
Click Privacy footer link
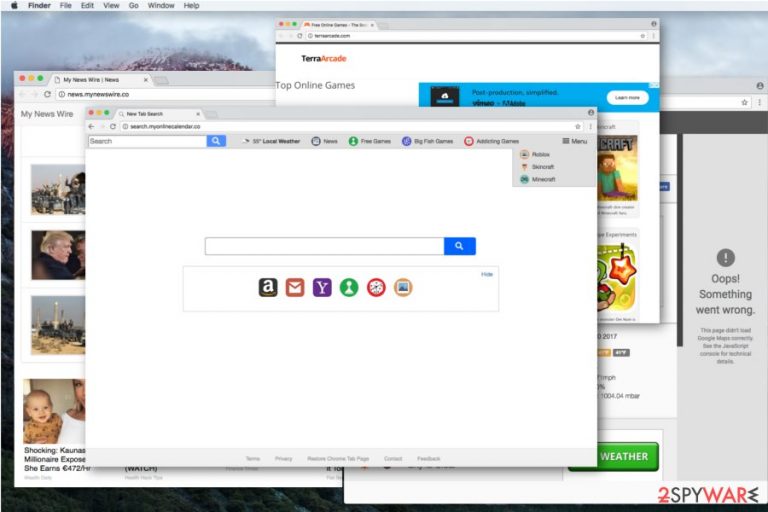pos(284,459)
